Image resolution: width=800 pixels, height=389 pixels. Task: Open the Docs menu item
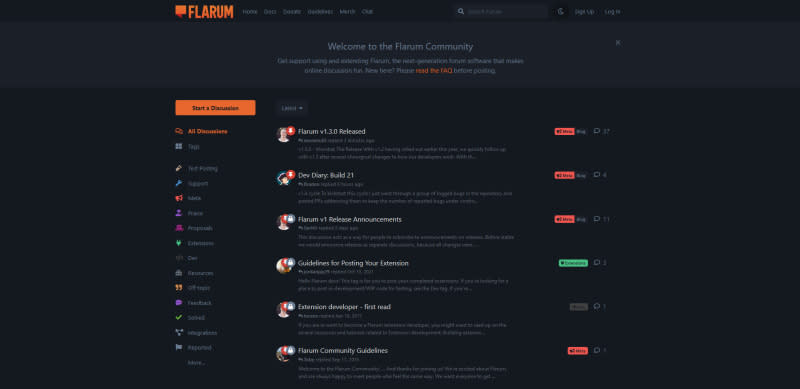click(x=270, y=11)
